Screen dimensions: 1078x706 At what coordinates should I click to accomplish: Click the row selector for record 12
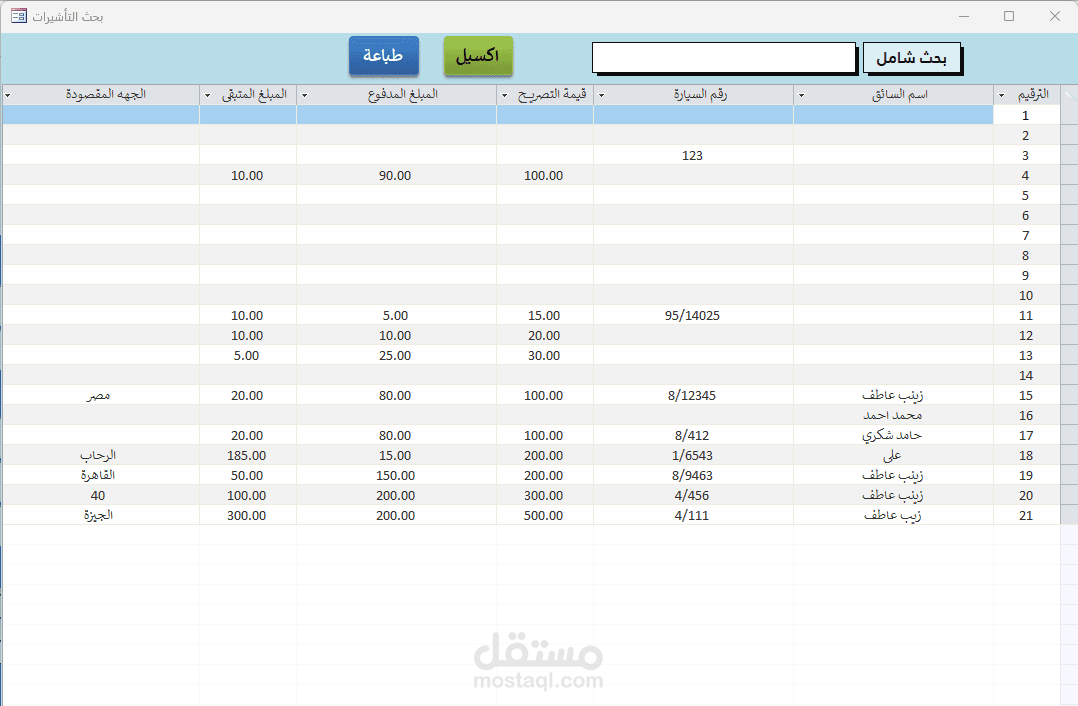click(1069, 335)
